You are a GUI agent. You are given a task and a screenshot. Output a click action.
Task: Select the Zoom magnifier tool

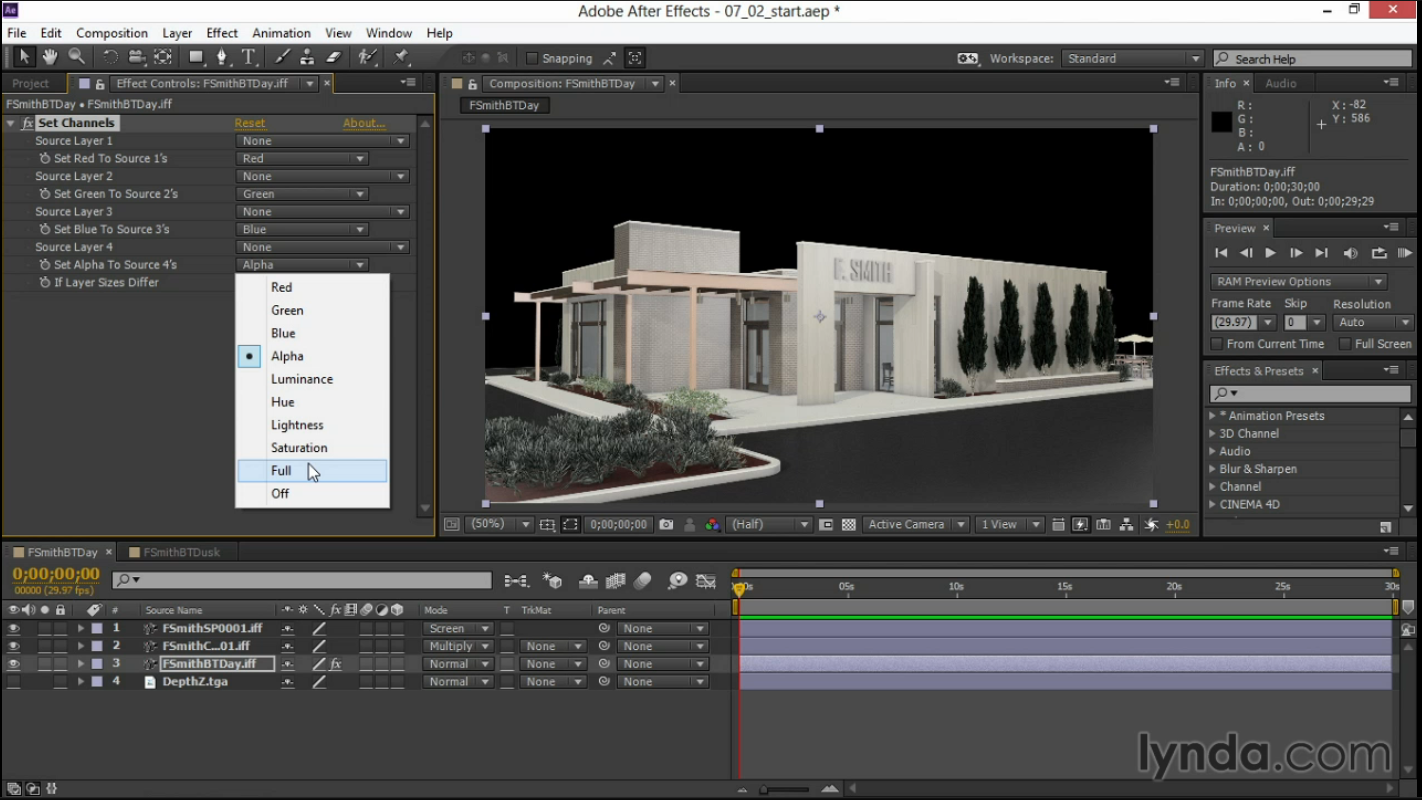[76, 57]
